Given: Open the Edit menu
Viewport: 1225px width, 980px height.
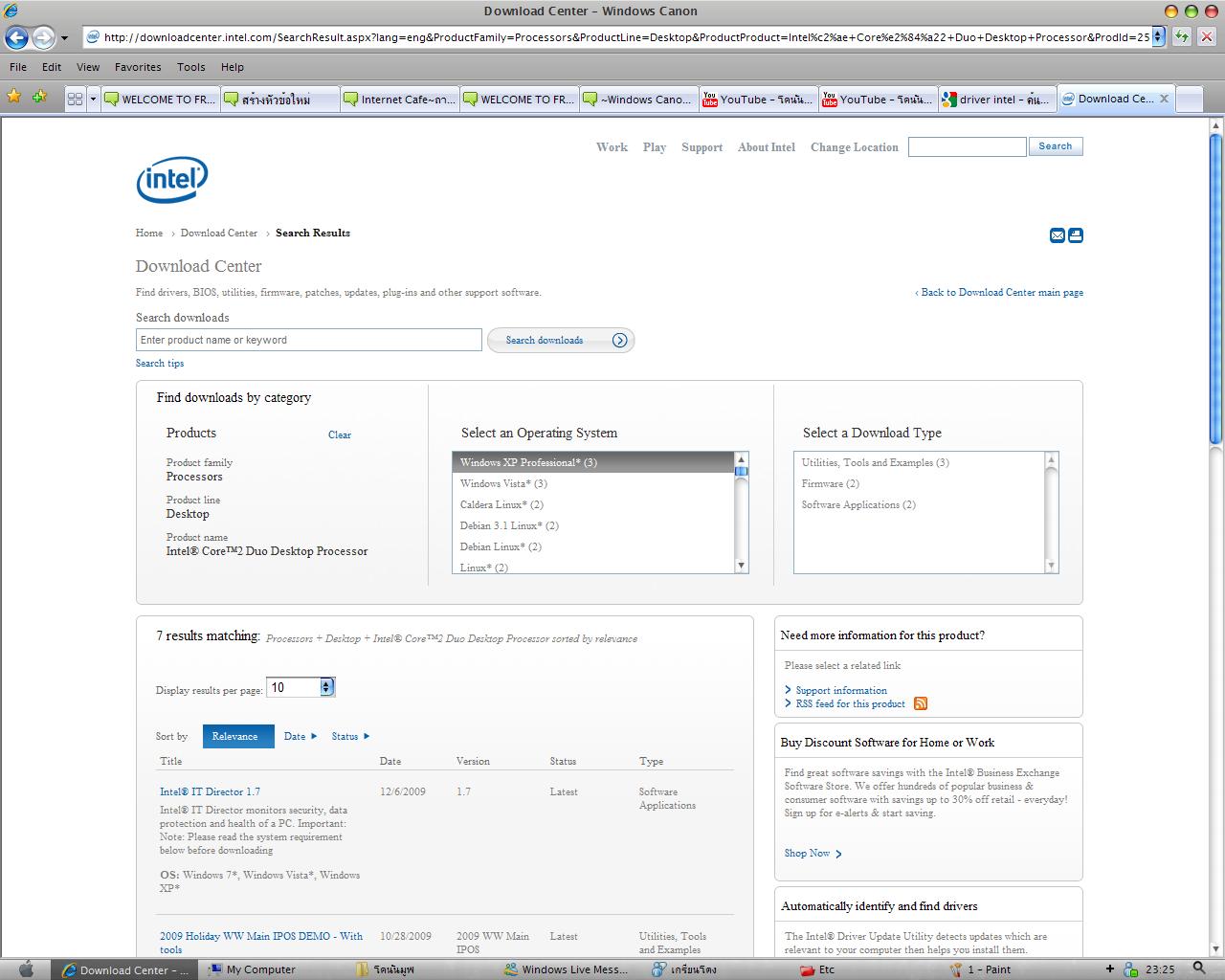Looking at the screenshot, I should (52, 67).
